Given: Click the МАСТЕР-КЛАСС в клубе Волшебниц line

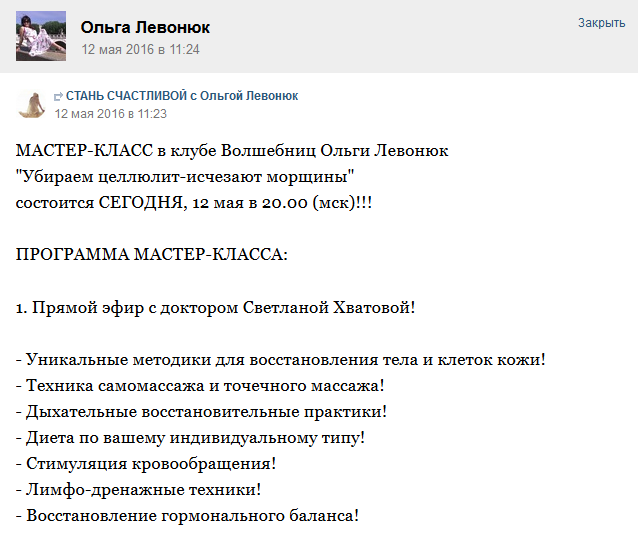Looking at the screenshot, I should click(x=232, y=151).
